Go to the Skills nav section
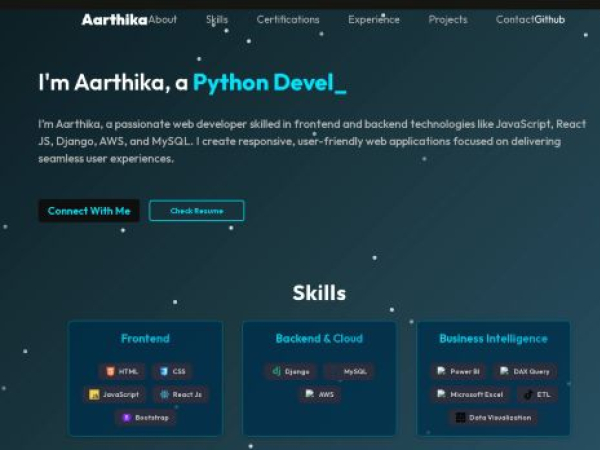Viewport: 600px width, 450px height. (x=217, y=20)
